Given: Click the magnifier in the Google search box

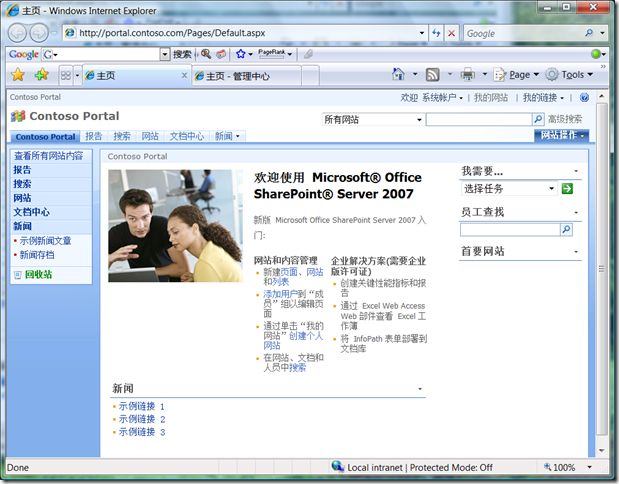Looking at the screenshot, I should point(589,33).
